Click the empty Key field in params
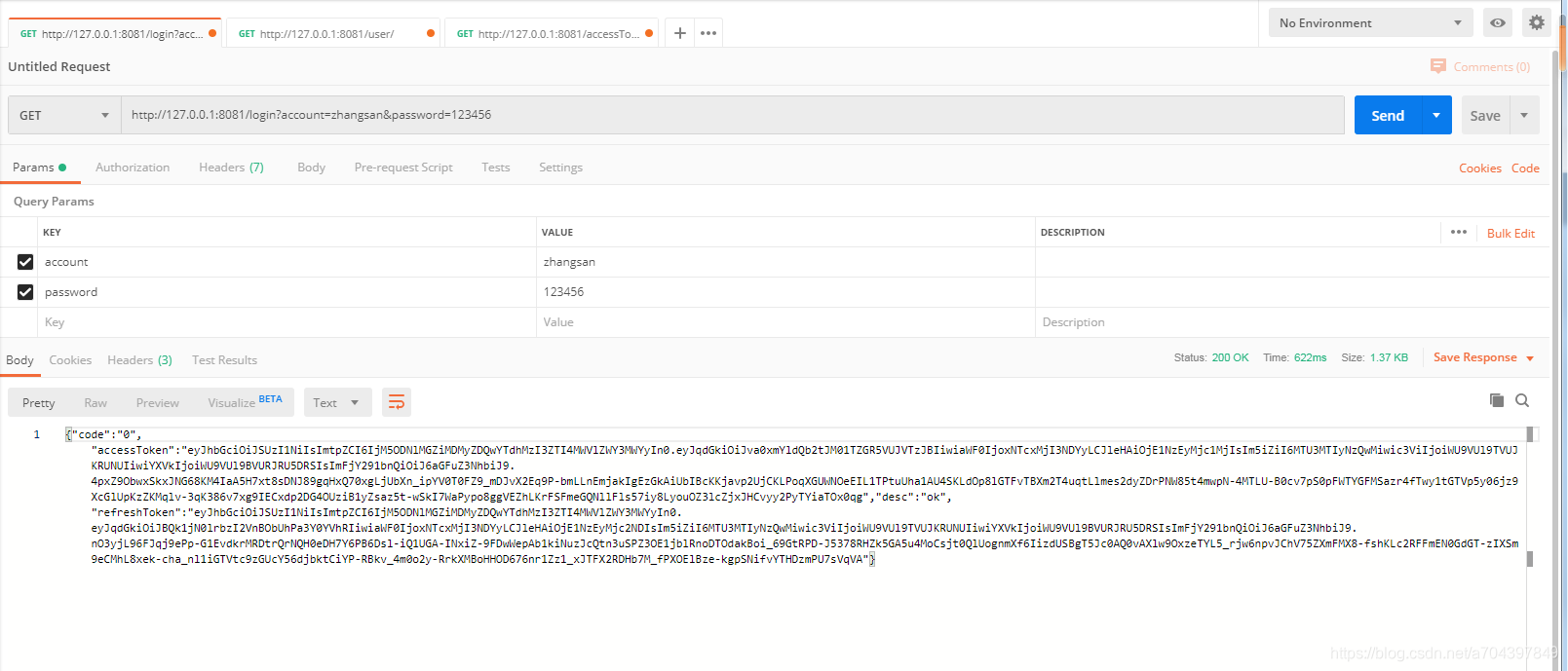 pyautogui.click(x=287, y=322)
